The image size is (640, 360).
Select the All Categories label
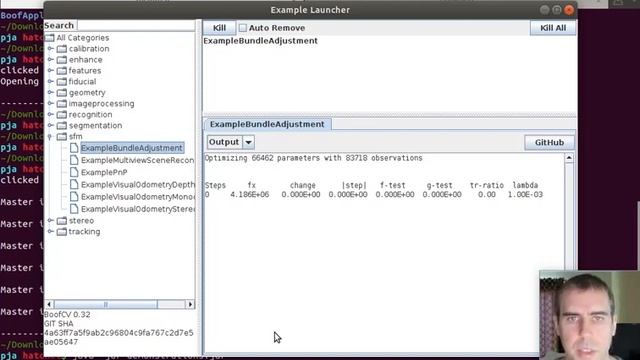click(x=83, y=38)
